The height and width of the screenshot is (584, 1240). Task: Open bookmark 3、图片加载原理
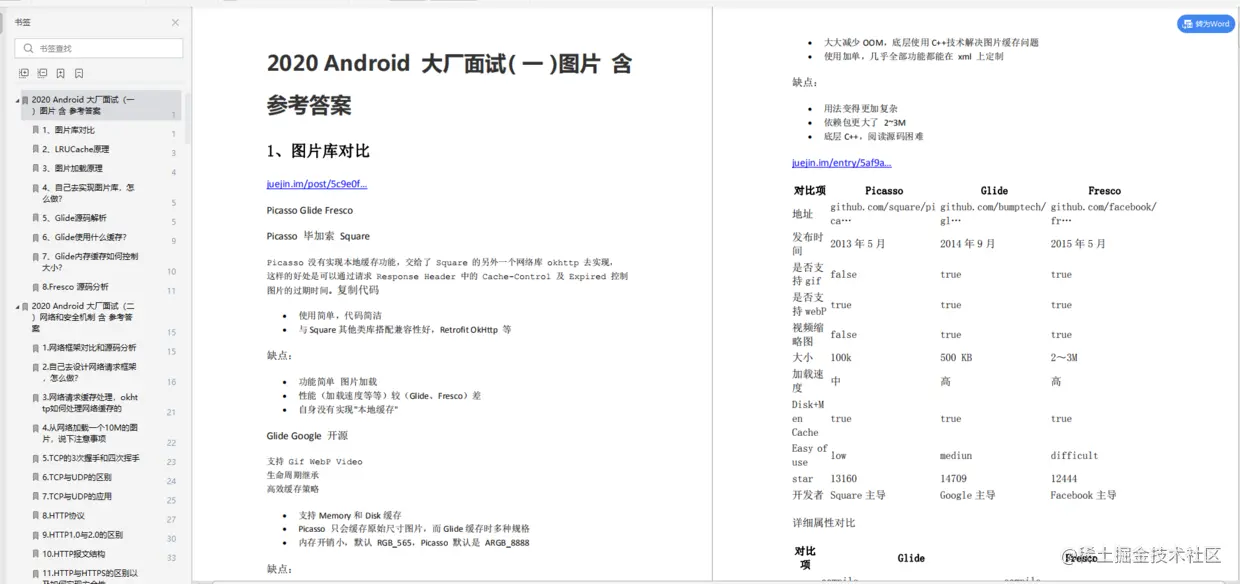pos(72,168)
